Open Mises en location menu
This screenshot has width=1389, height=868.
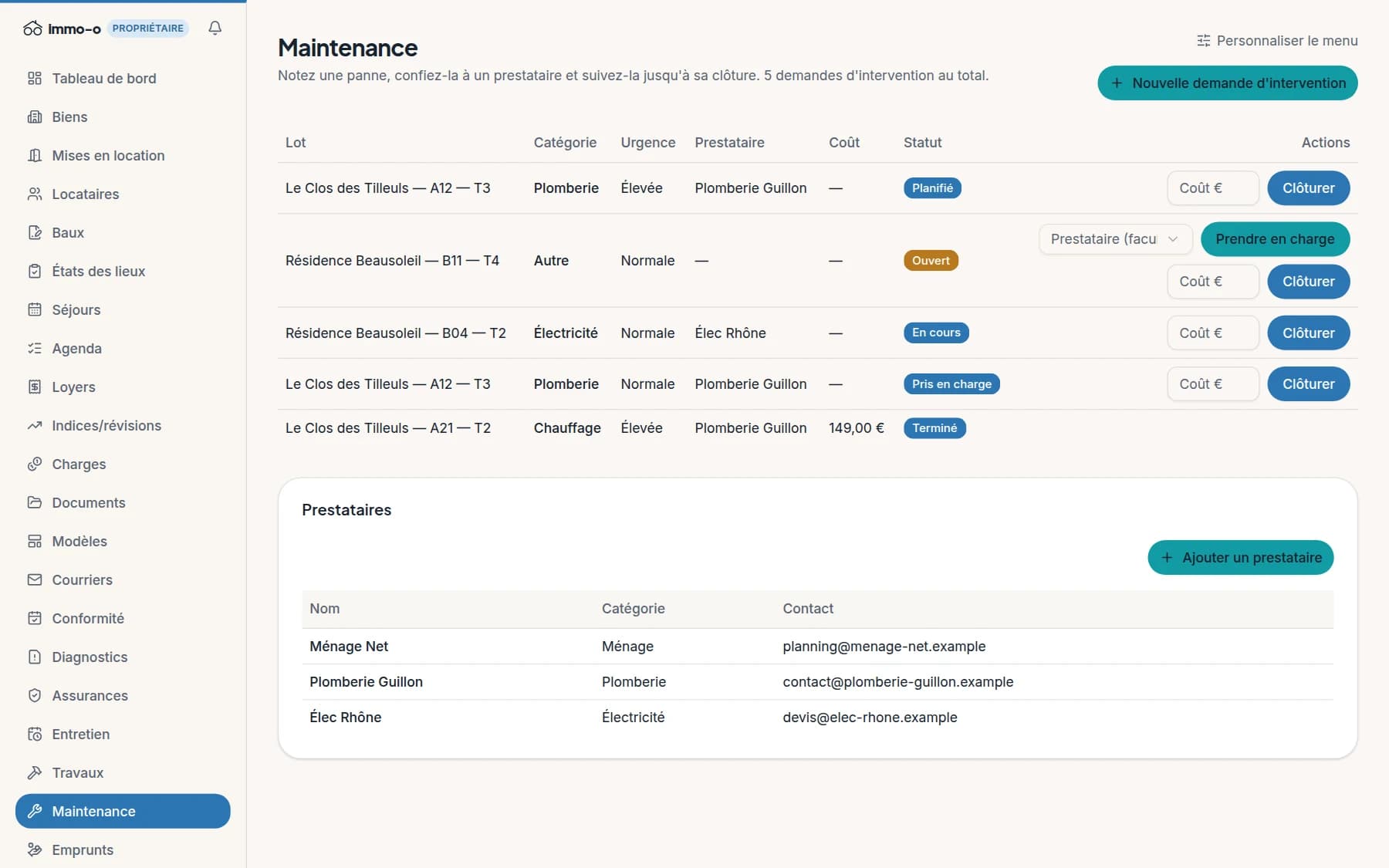coord(123,155)
